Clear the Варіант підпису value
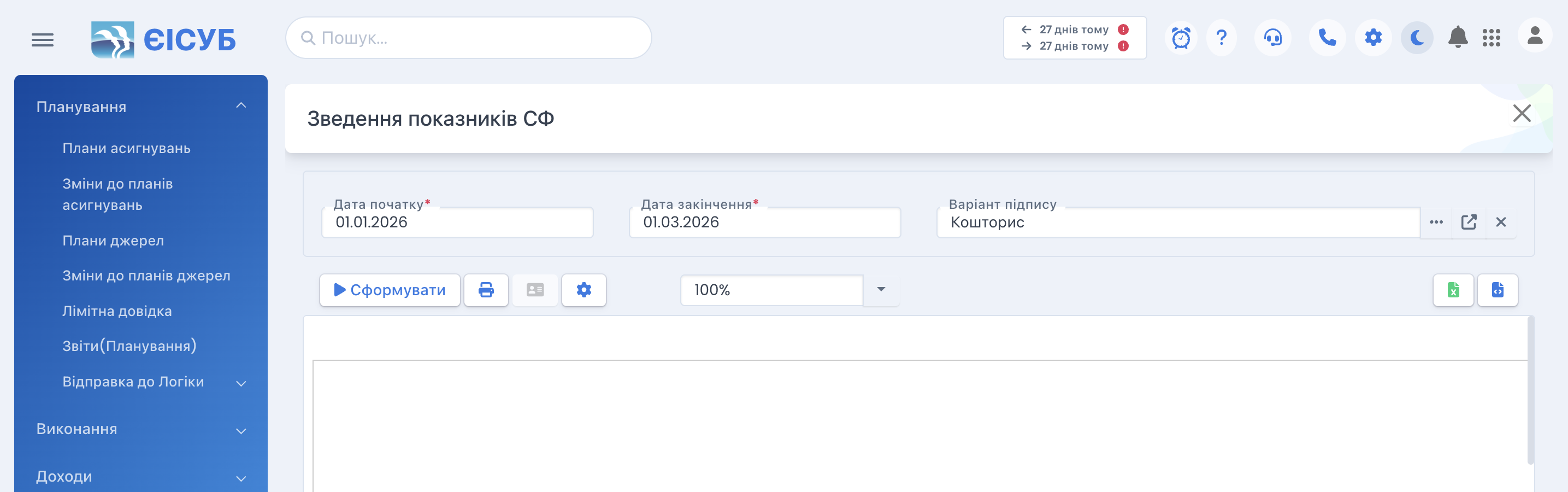Image resolution: width=1568 pixels, height=492 pixels. point(1501,222)
